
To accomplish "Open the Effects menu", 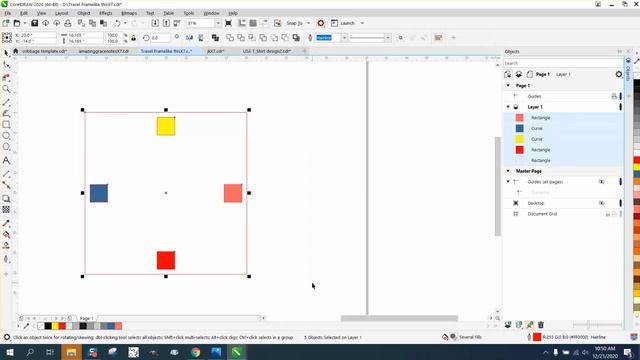I will [x=106, y=13].
